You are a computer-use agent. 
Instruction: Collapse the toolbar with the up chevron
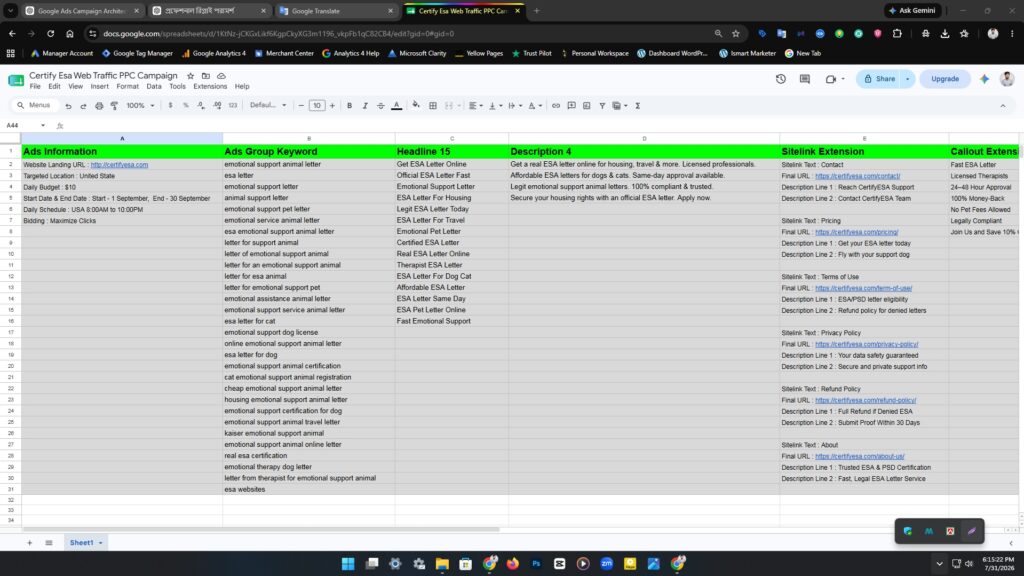(1002, 106)
